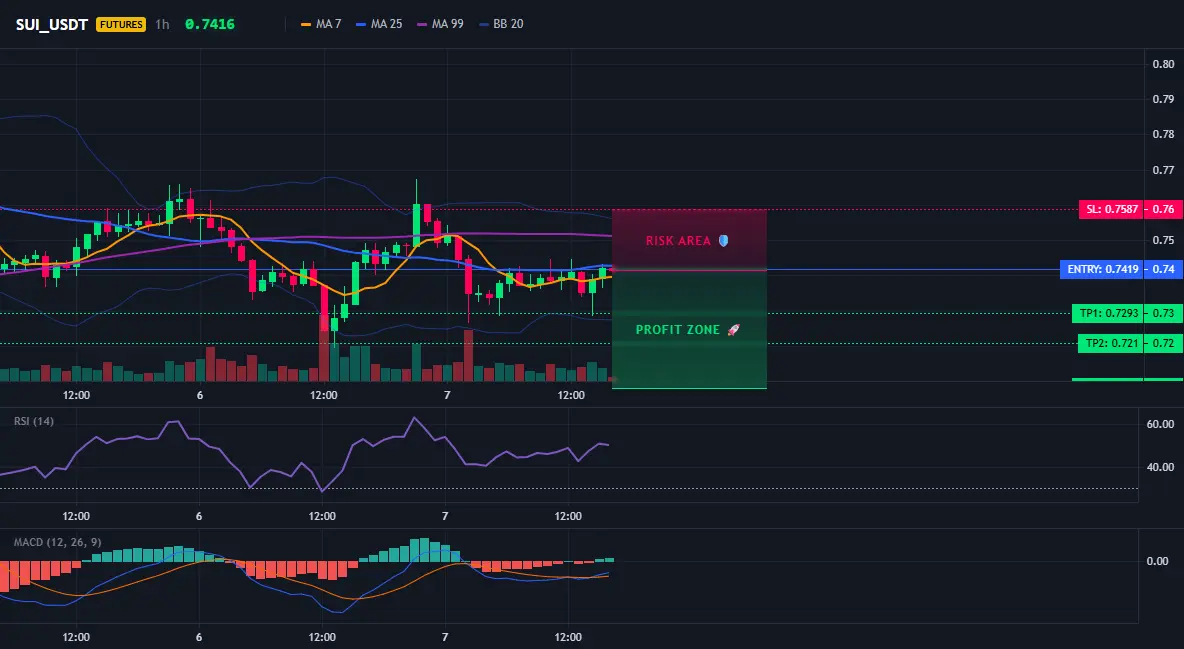Click the 0.75 price axis value

pyautogui.click(x=1163, y=240)
